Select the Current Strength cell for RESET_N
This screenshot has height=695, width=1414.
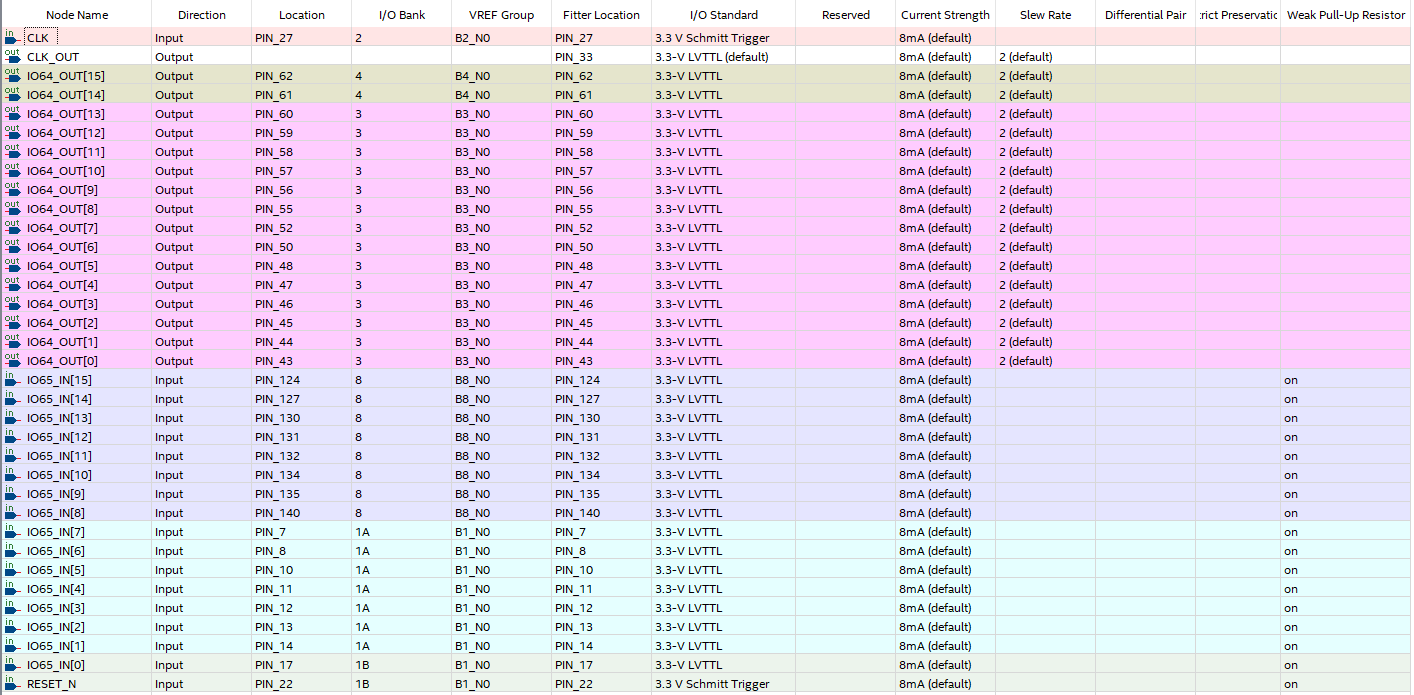click(946, 683)
